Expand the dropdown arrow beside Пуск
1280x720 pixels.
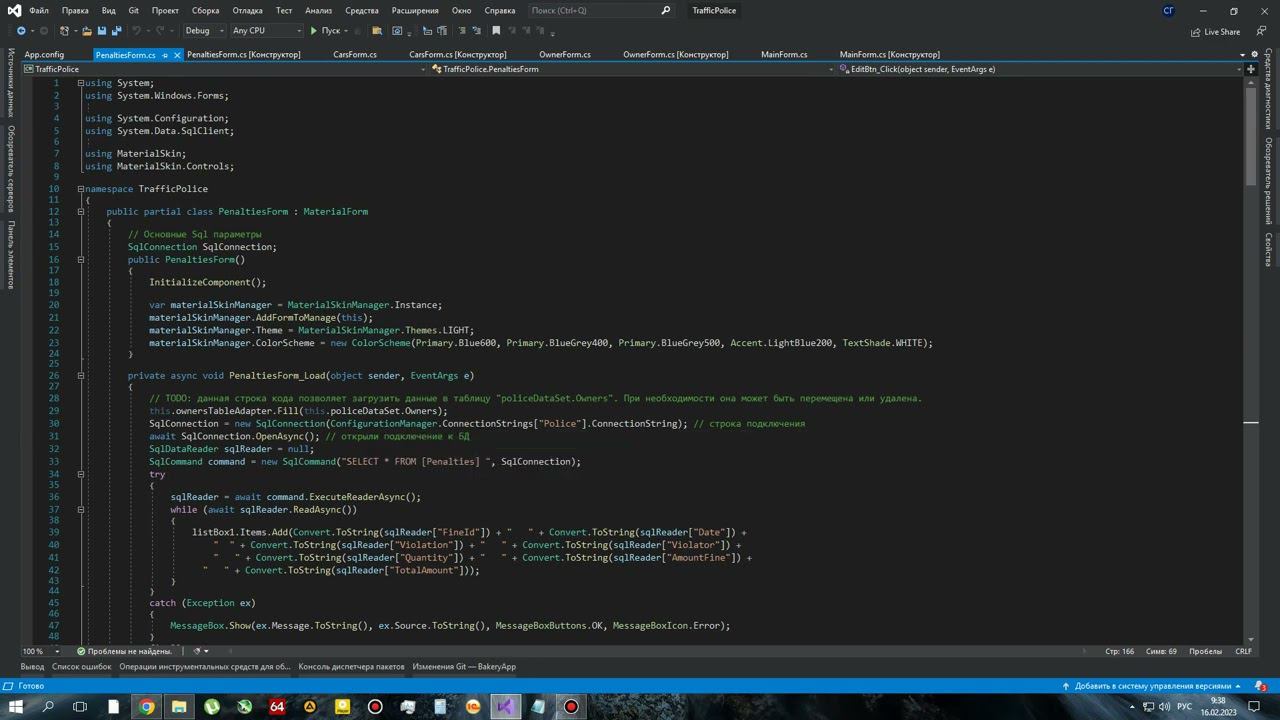coord(348,31)
